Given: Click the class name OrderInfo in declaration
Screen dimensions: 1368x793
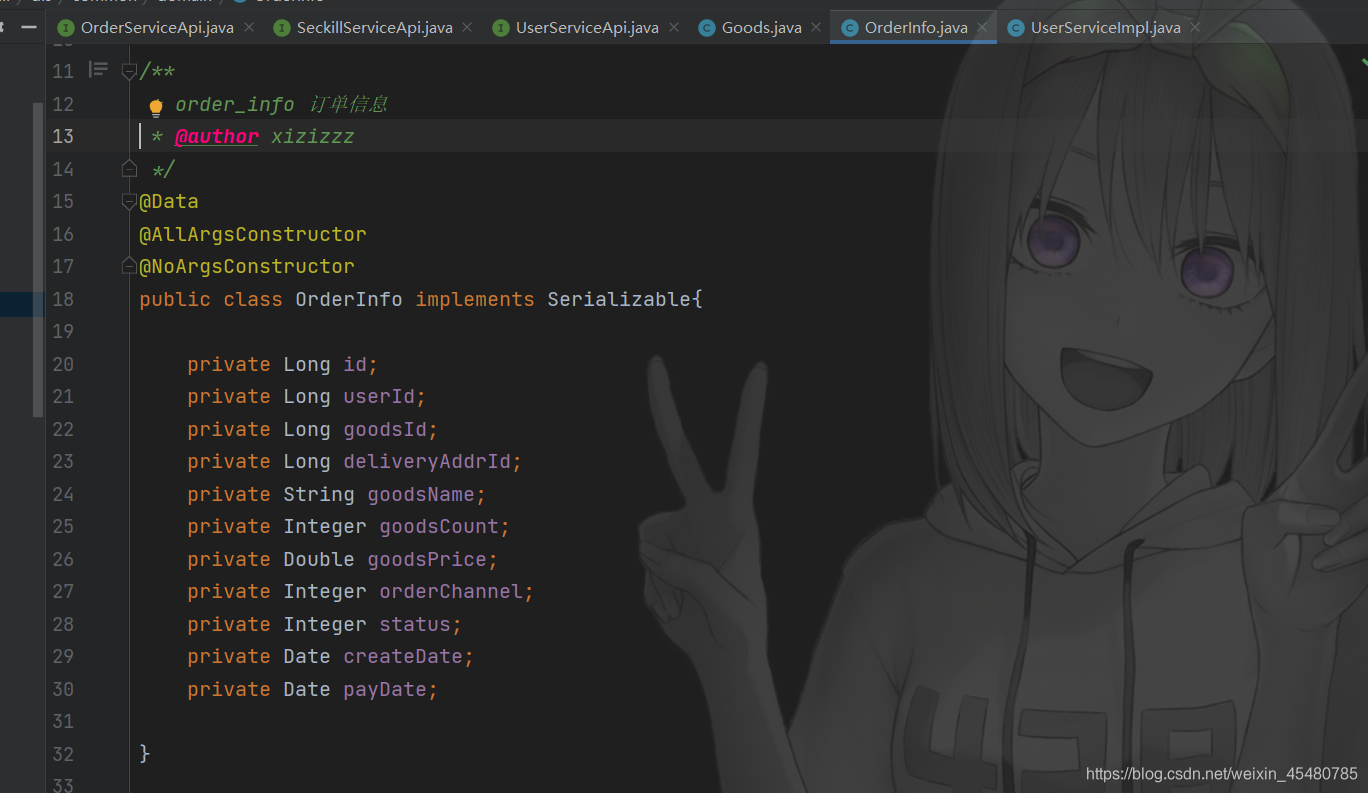Looking at the screenshot, I should [x=349, y=299].
